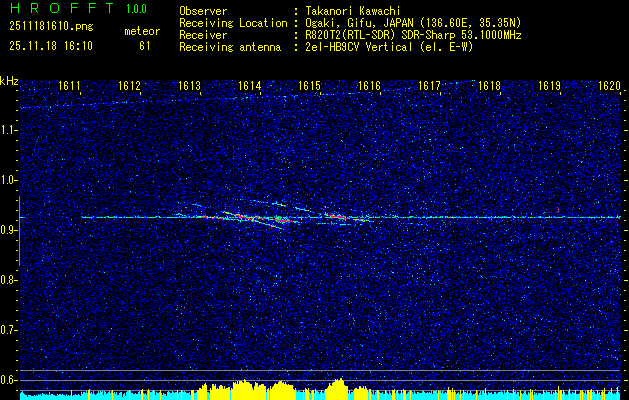
Task: Click the 1.0 kHz frequency label
Action: (x=9, y=180)
